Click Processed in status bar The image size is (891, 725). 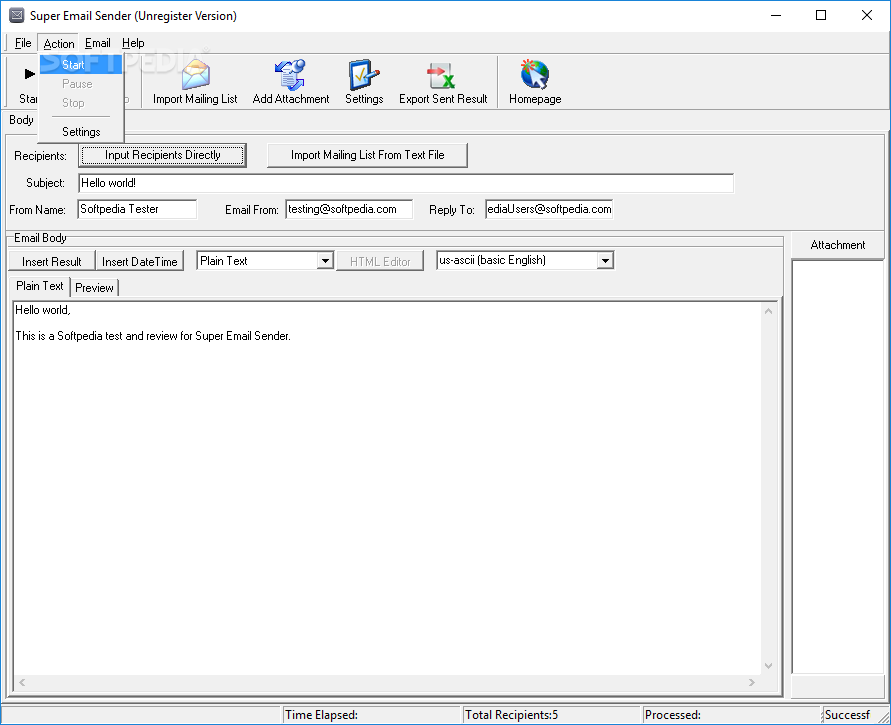click(x=673, y=715)
